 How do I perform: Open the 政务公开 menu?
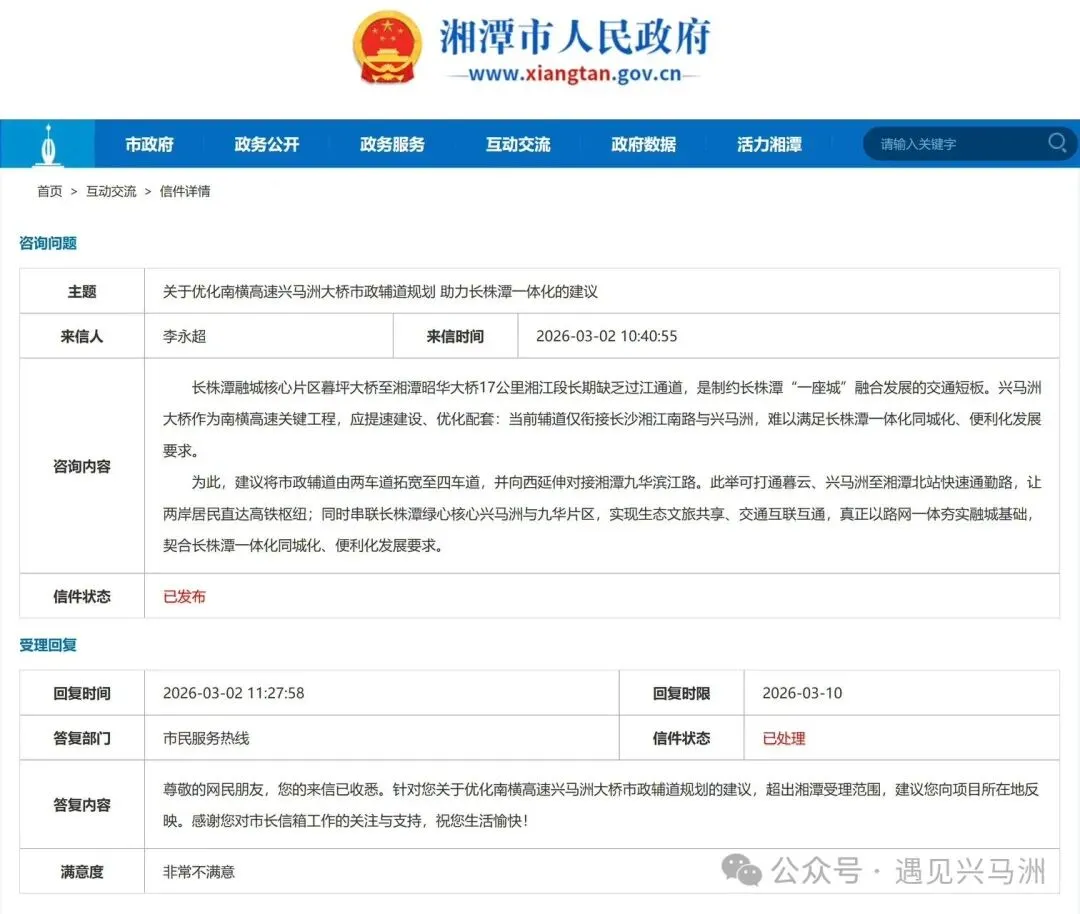click(x=267, y=144)
